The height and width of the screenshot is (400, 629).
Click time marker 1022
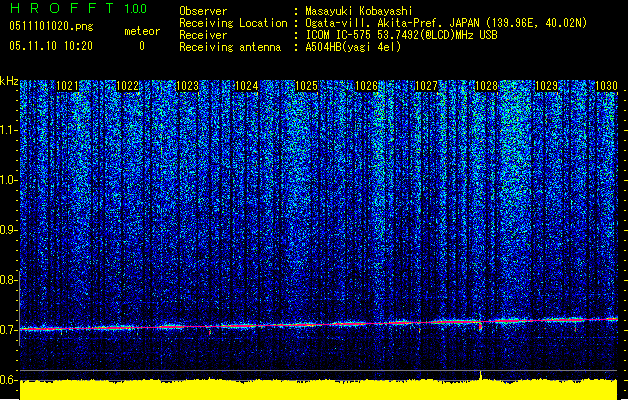tap(128, 86)
